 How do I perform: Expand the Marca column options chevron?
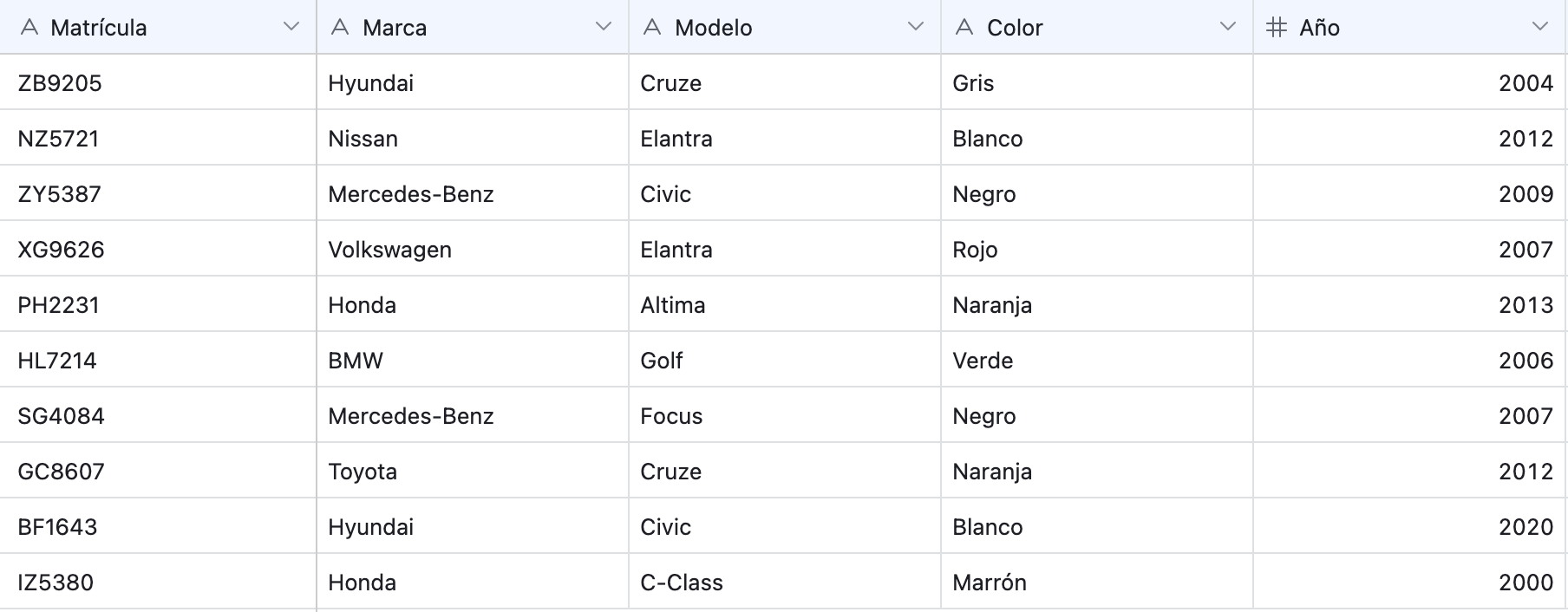pyautogui.click(x=604, y=27)
